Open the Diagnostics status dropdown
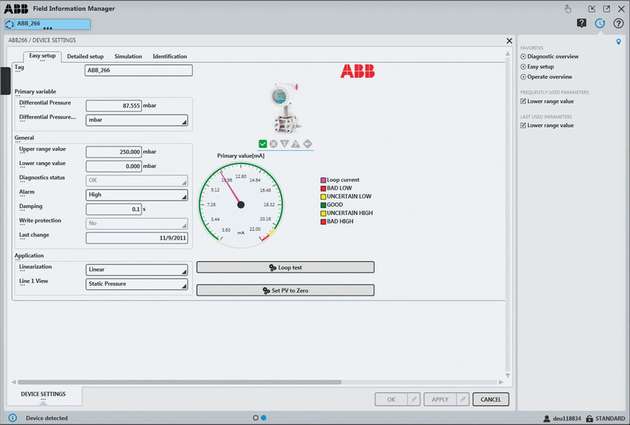Screen dimensions: 630x425 click(137, 180)
